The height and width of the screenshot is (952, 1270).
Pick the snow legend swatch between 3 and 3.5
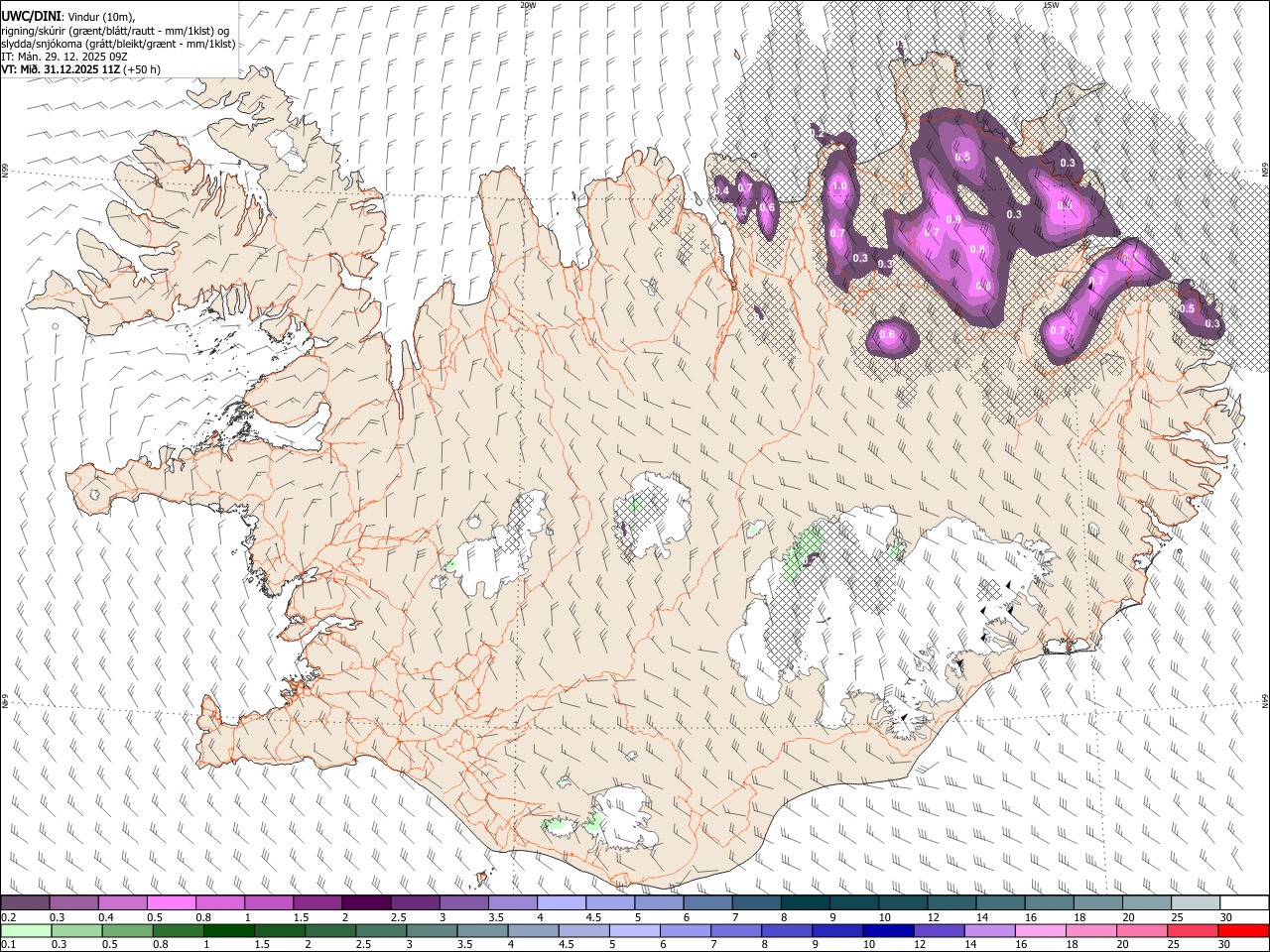point(464,902)
